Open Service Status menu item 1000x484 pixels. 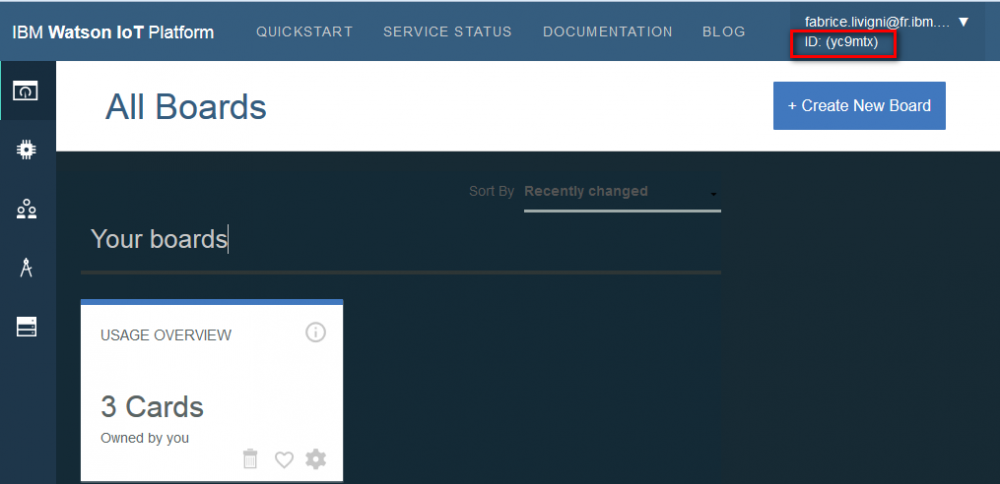[447, 32]
